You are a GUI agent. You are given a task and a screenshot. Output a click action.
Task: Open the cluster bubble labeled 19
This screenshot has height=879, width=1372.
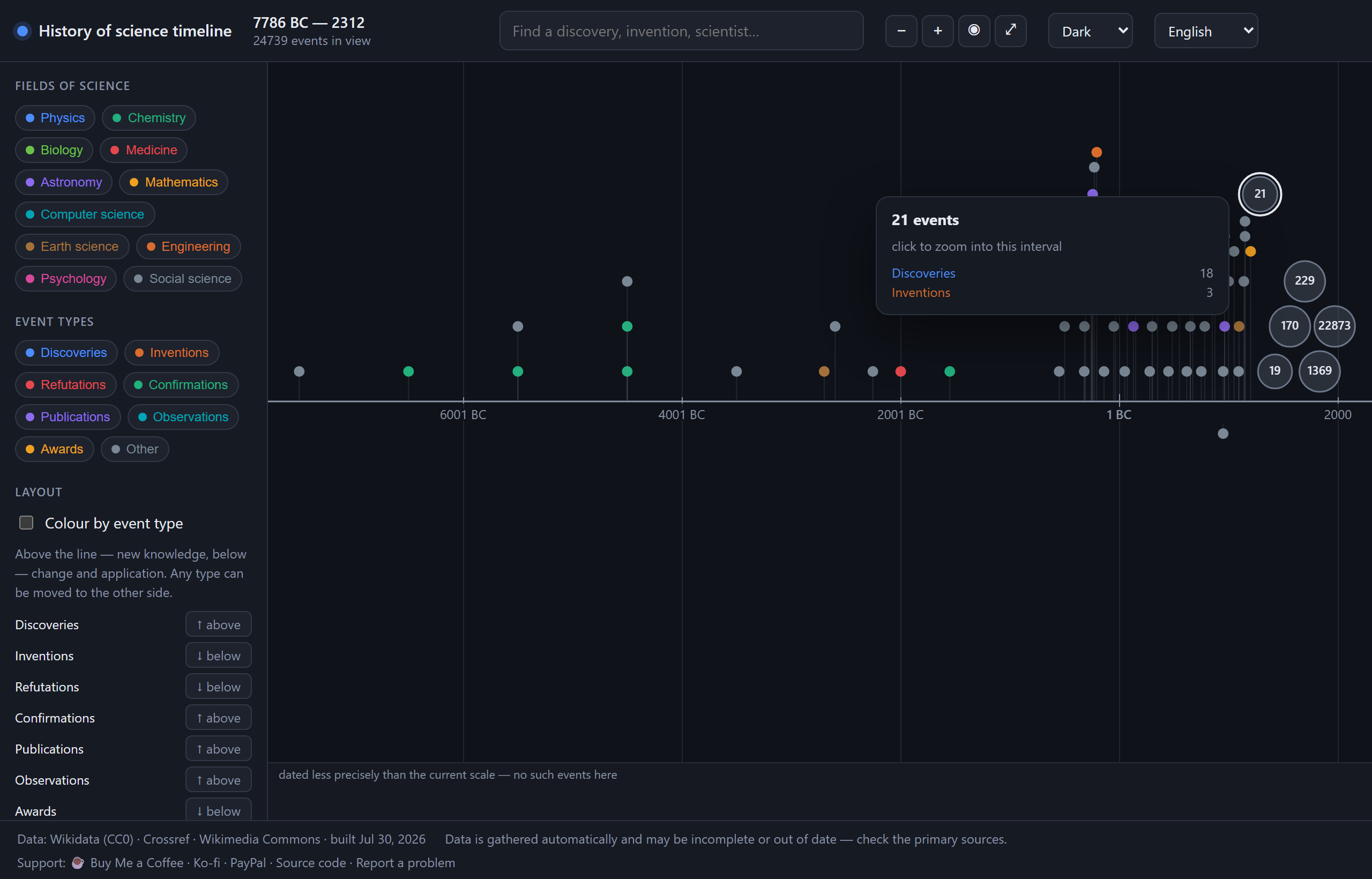[1274, 371]
